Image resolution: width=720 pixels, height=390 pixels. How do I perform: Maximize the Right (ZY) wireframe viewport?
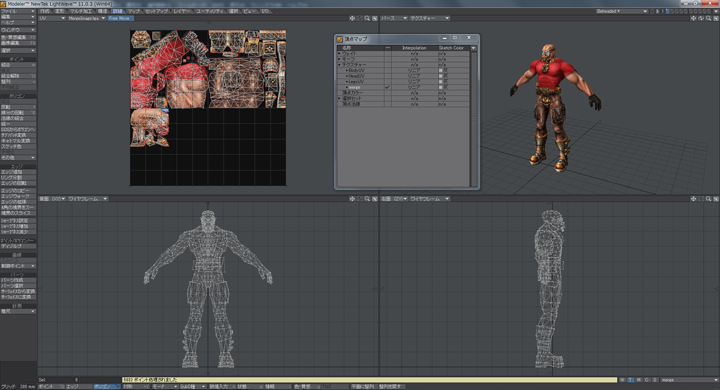tap(716, 199)
